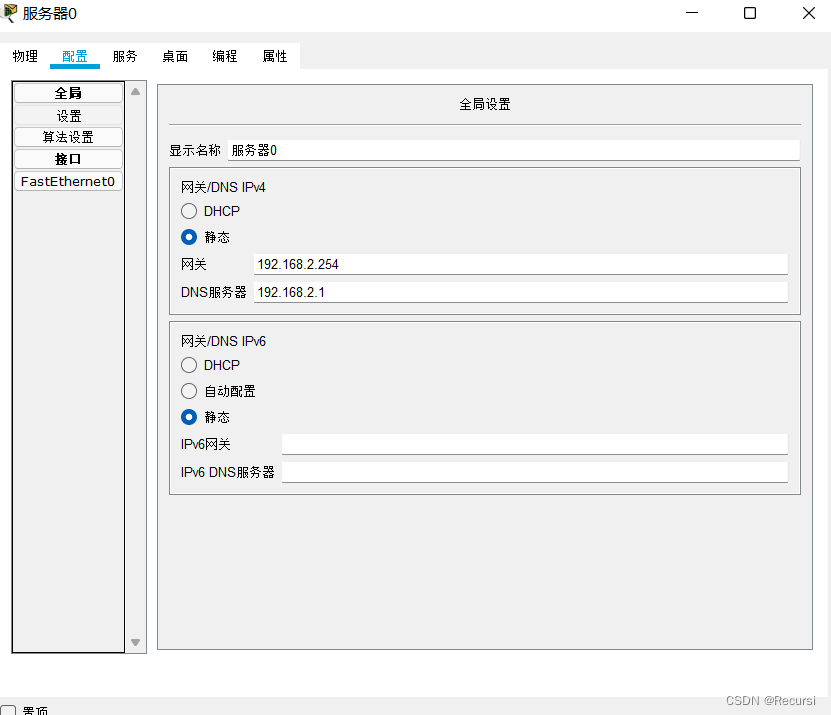Screen dimensions: 831x715
Task: Click the 网关 field showing 192.168.2.254
Action: click(520, 264)
